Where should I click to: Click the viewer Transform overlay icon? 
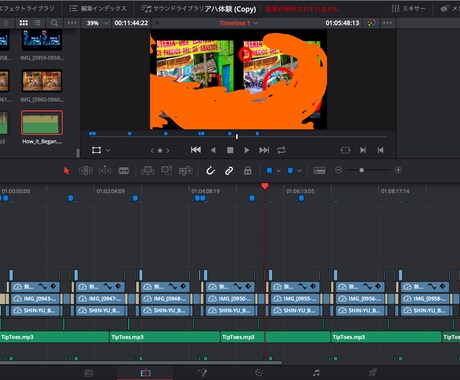click(96, 150)
